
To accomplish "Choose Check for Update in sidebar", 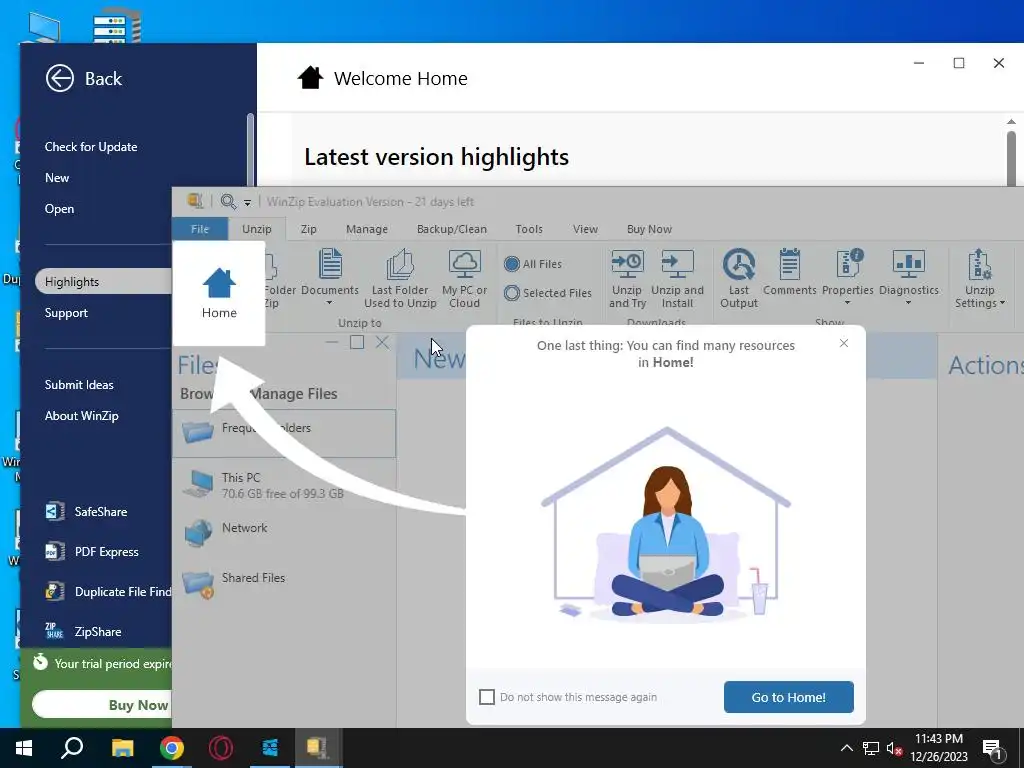I will point(91,147).
